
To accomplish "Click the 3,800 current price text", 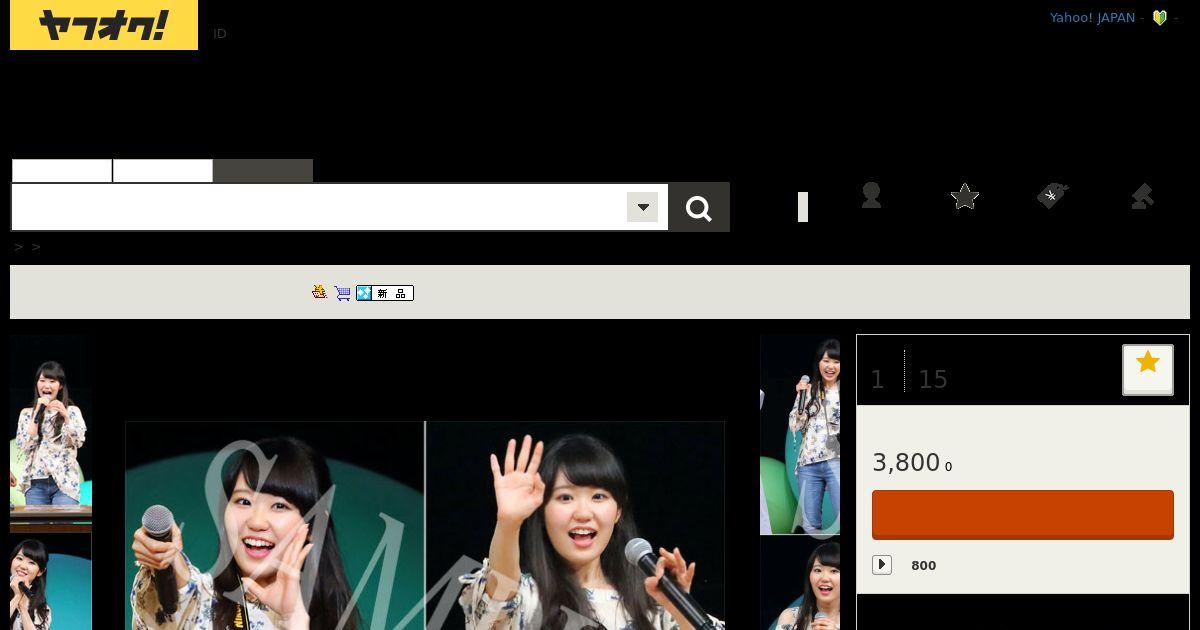I will 906,462.
